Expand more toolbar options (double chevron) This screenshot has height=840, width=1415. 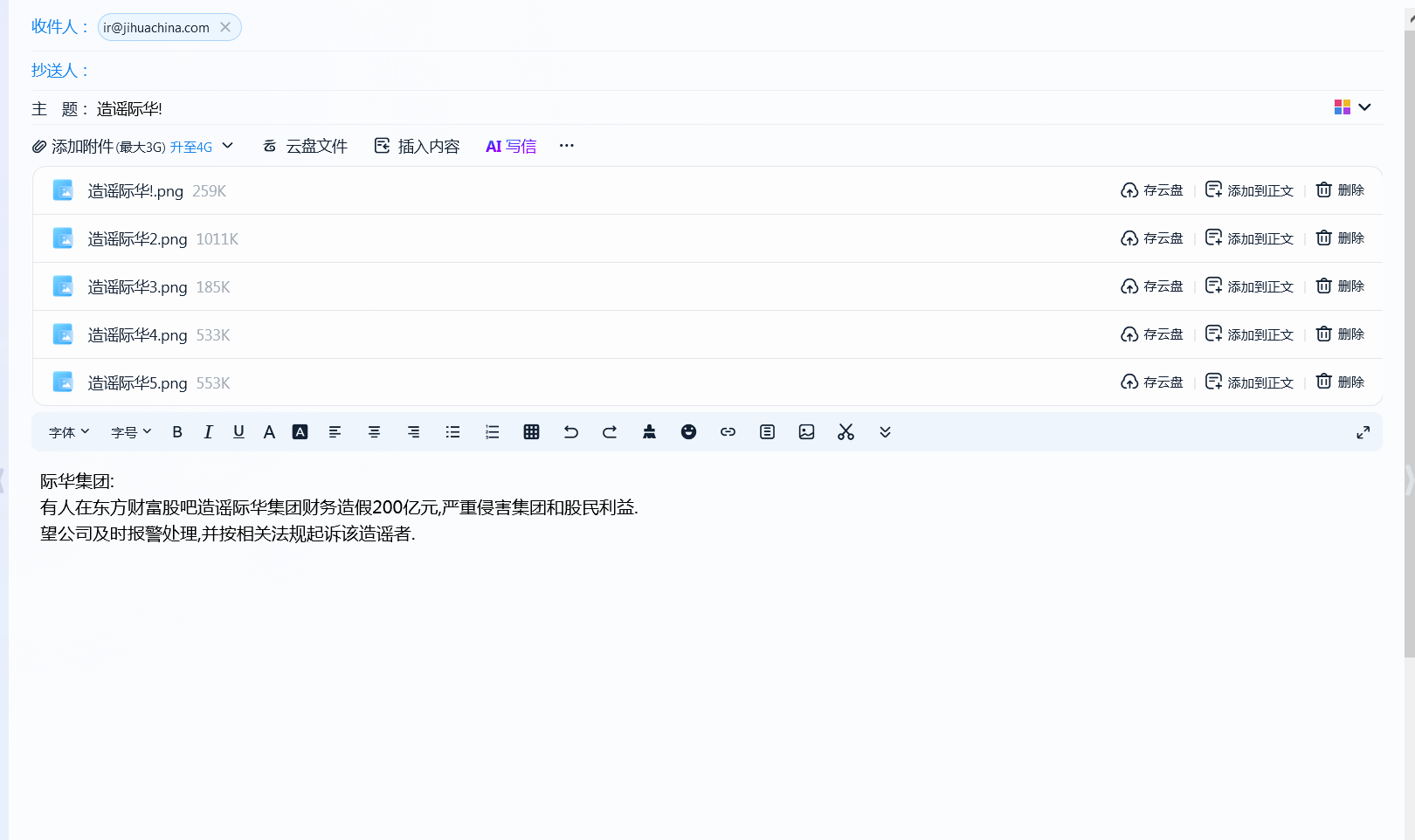coord(885,432)
